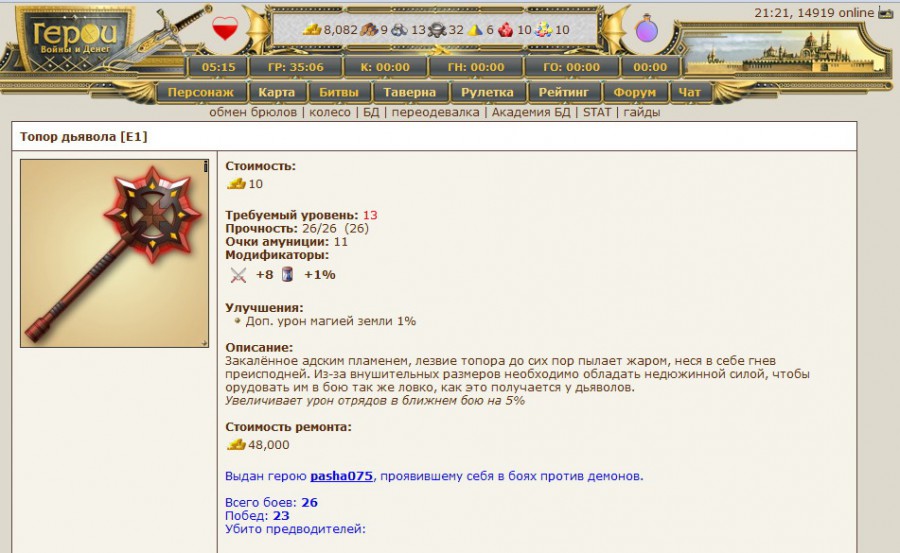Click the ГР: 35:06 timer
Viewport: 900px width, 553px height.
(295, 67)
